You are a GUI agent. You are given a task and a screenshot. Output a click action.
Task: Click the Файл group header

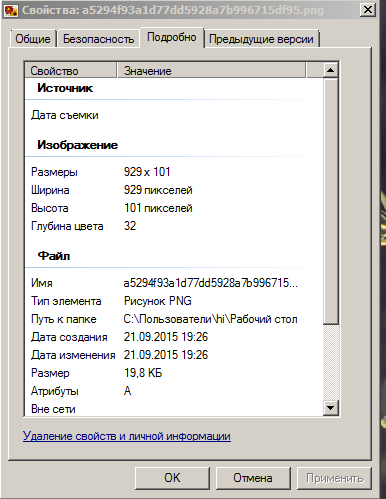[54, 256]
